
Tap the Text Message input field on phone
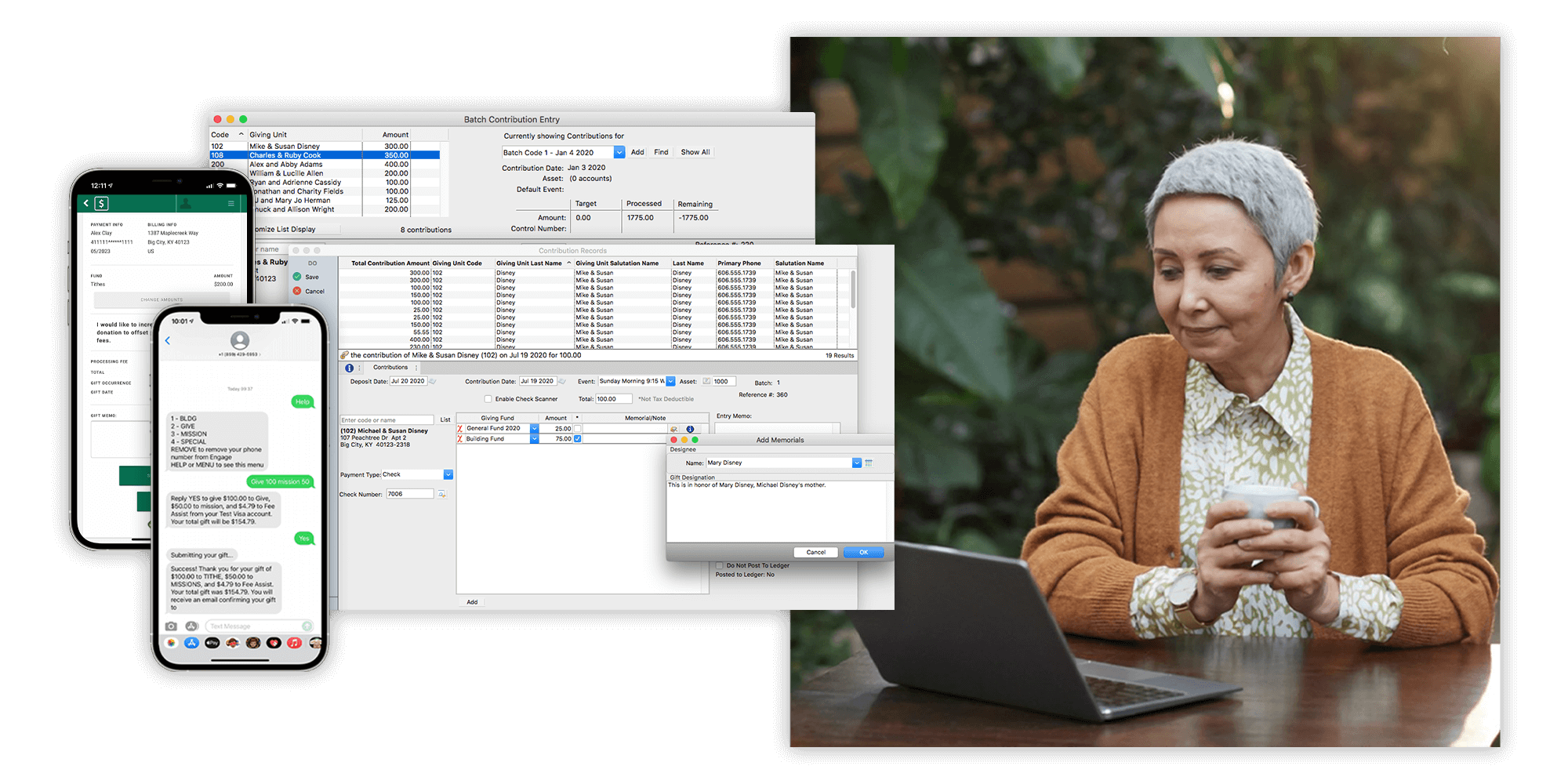click(x=260, y=626)
